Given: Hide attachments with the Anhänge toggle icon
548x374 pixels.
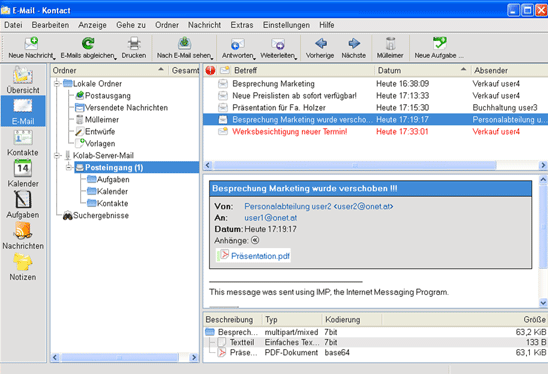Looking at the screenshot, I should [255, 240].
